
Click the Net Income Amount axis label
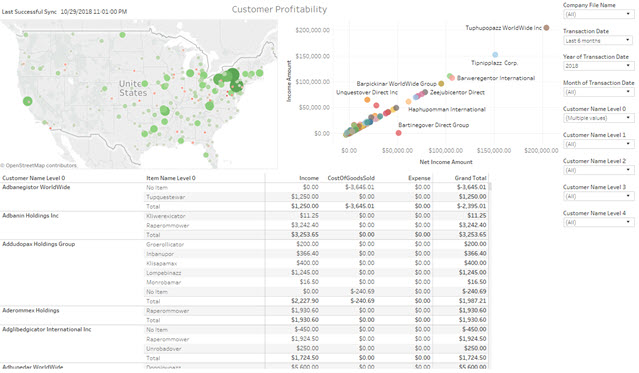446,162
